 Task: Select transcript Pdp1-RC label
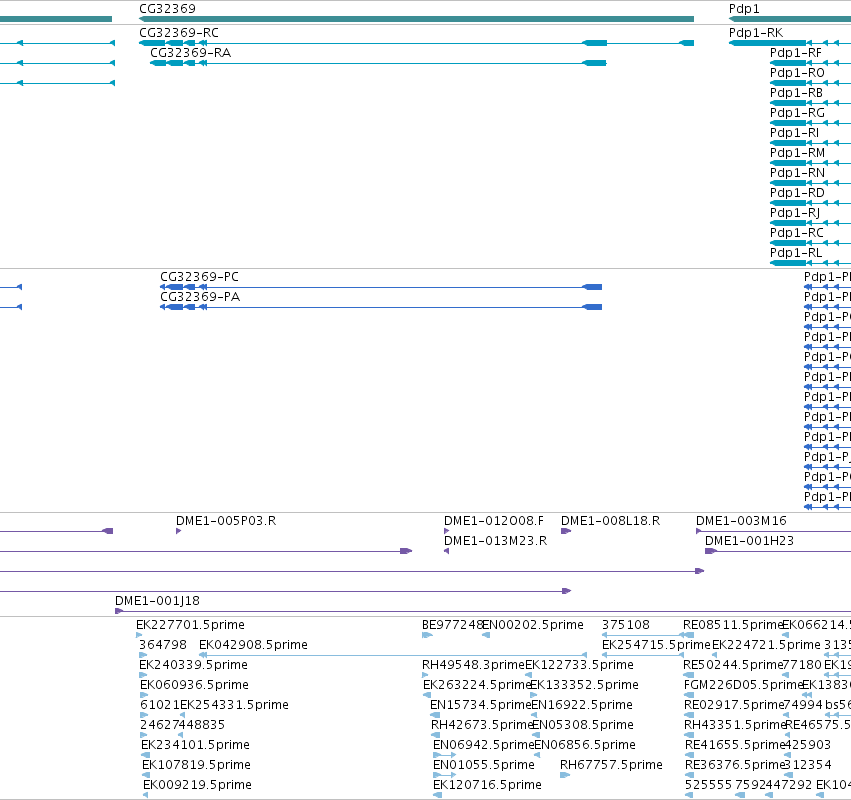point(796,233)
